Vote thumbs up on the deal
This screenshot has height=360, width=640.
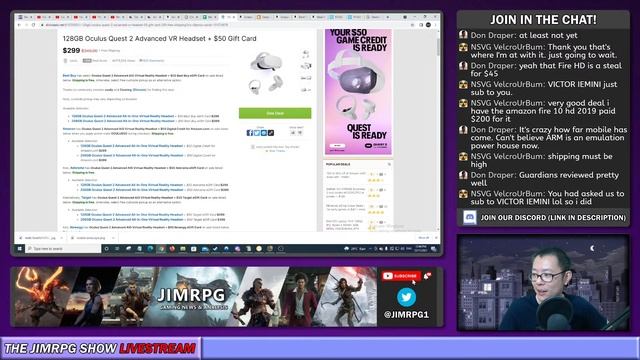(293, 133)
